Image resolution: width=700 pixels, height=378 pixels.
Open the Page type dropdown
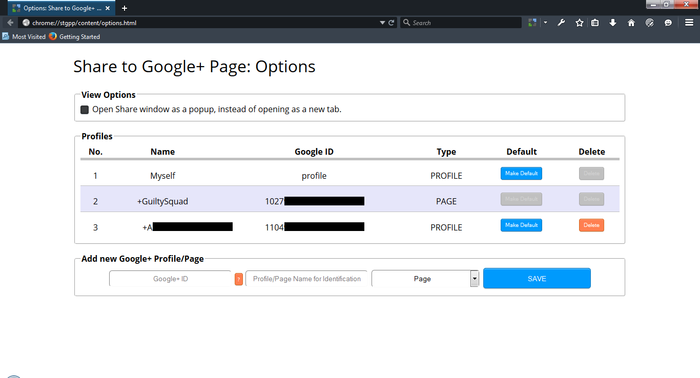point(425,278)
